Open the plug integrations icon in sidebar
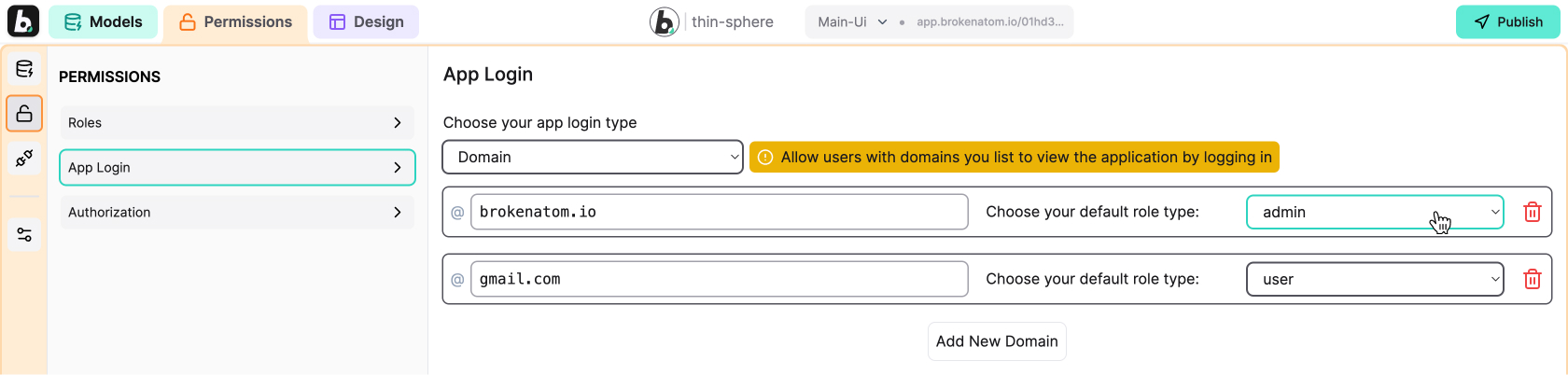The image size is (1568, 375). pyautogui.click(x=24, y=159)
